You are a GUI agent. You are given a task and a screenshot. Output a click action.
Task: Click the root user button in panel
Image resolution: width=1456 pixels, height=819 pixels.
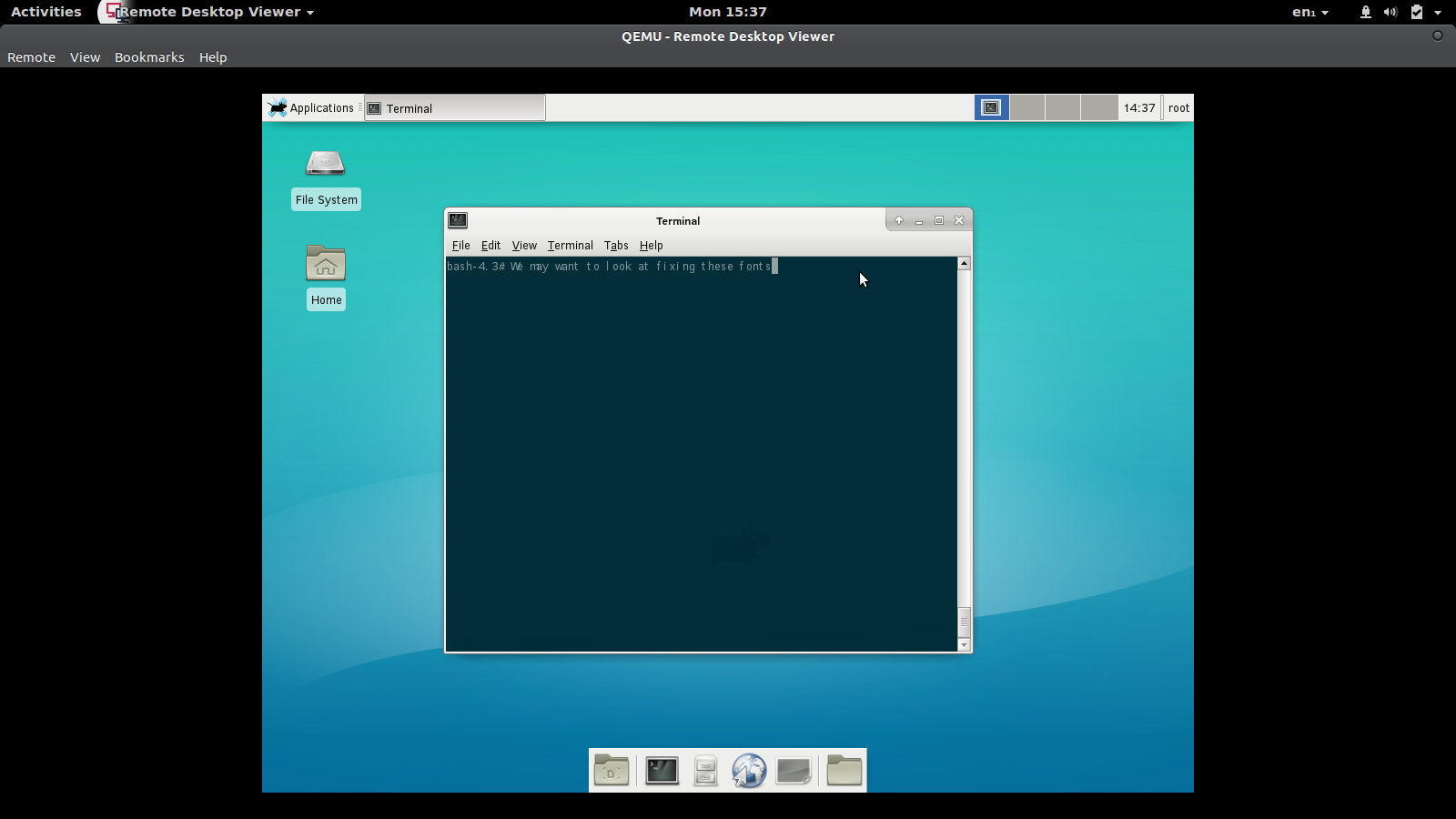(x=1178, y=107)
